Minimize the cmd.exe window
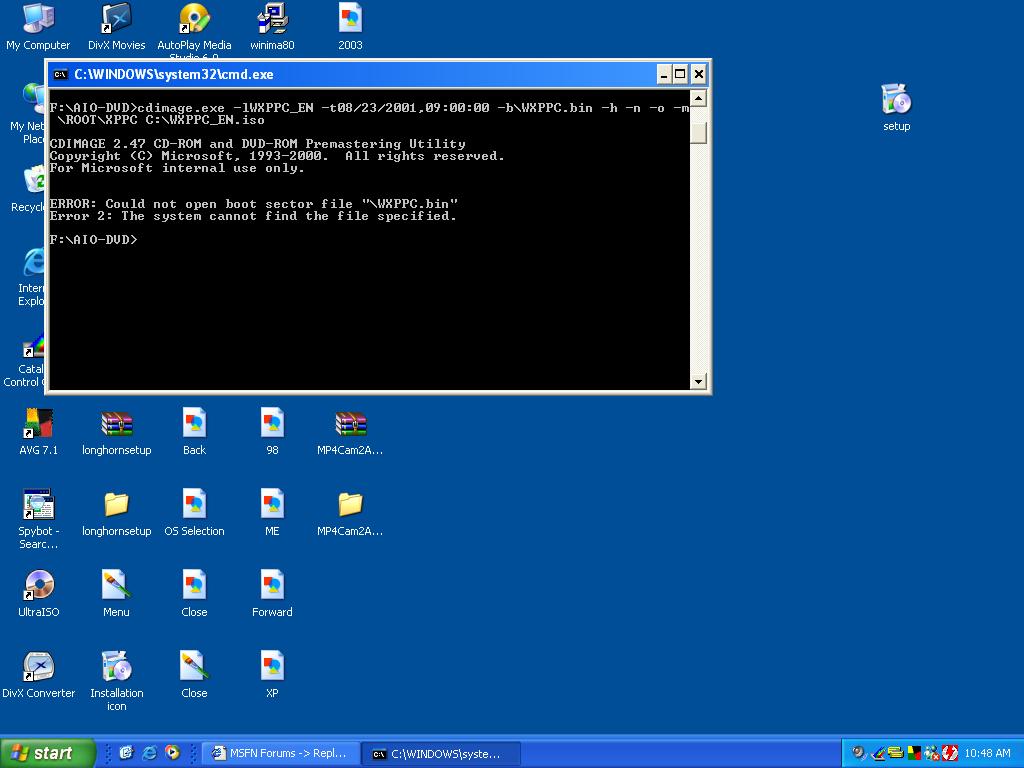1024x768 pixels. click(x=664, y=74)
